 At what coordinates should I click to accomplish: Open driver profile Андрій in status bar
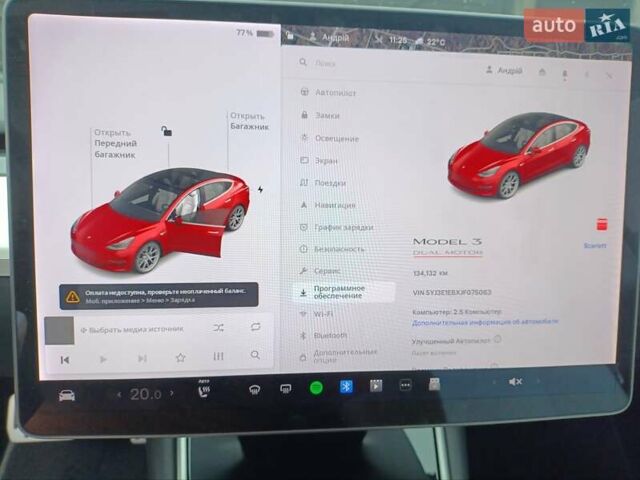[x=330, y=37]
